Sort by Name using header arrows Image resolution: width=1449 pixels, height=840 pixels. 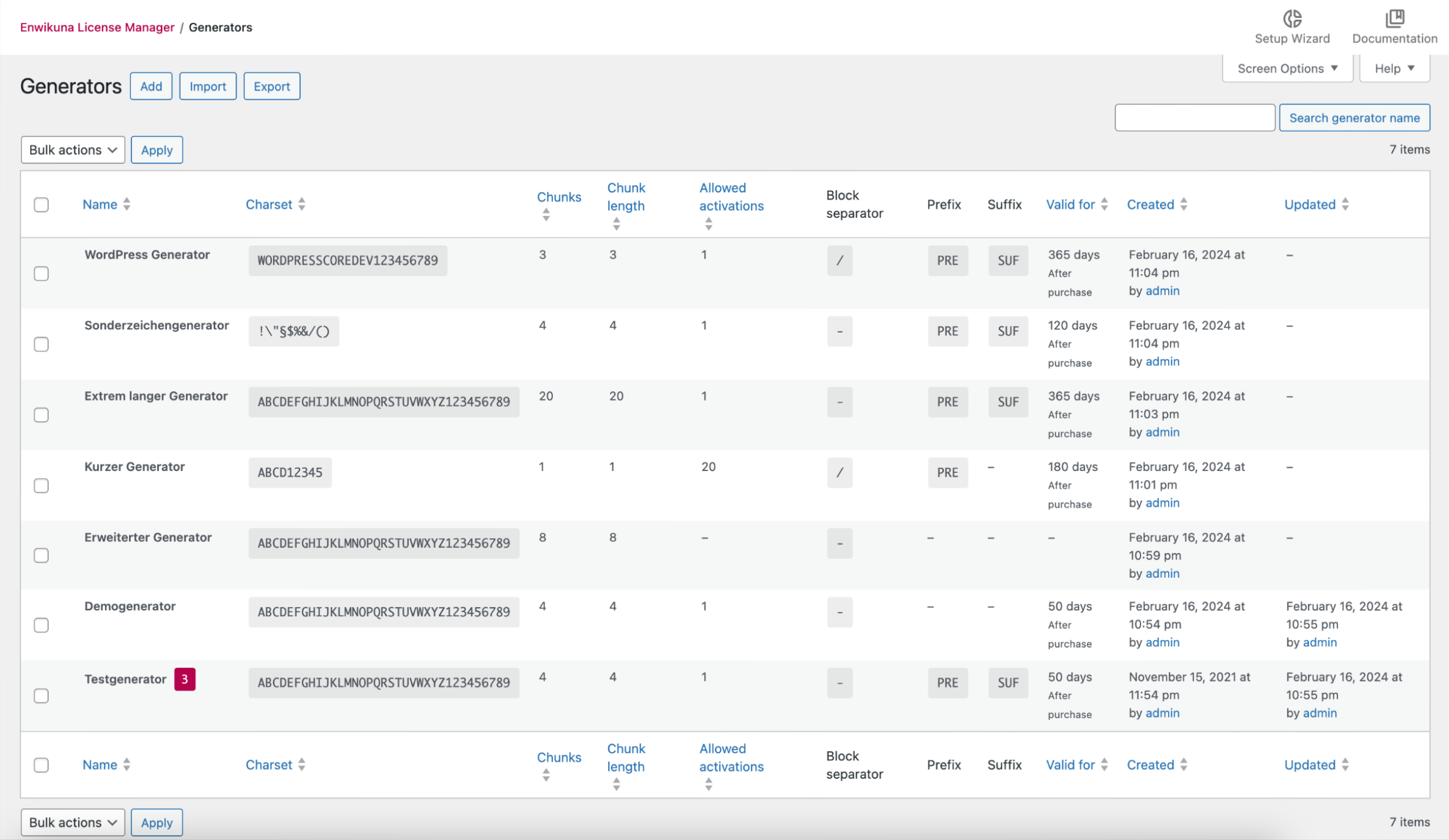(127, 204)
